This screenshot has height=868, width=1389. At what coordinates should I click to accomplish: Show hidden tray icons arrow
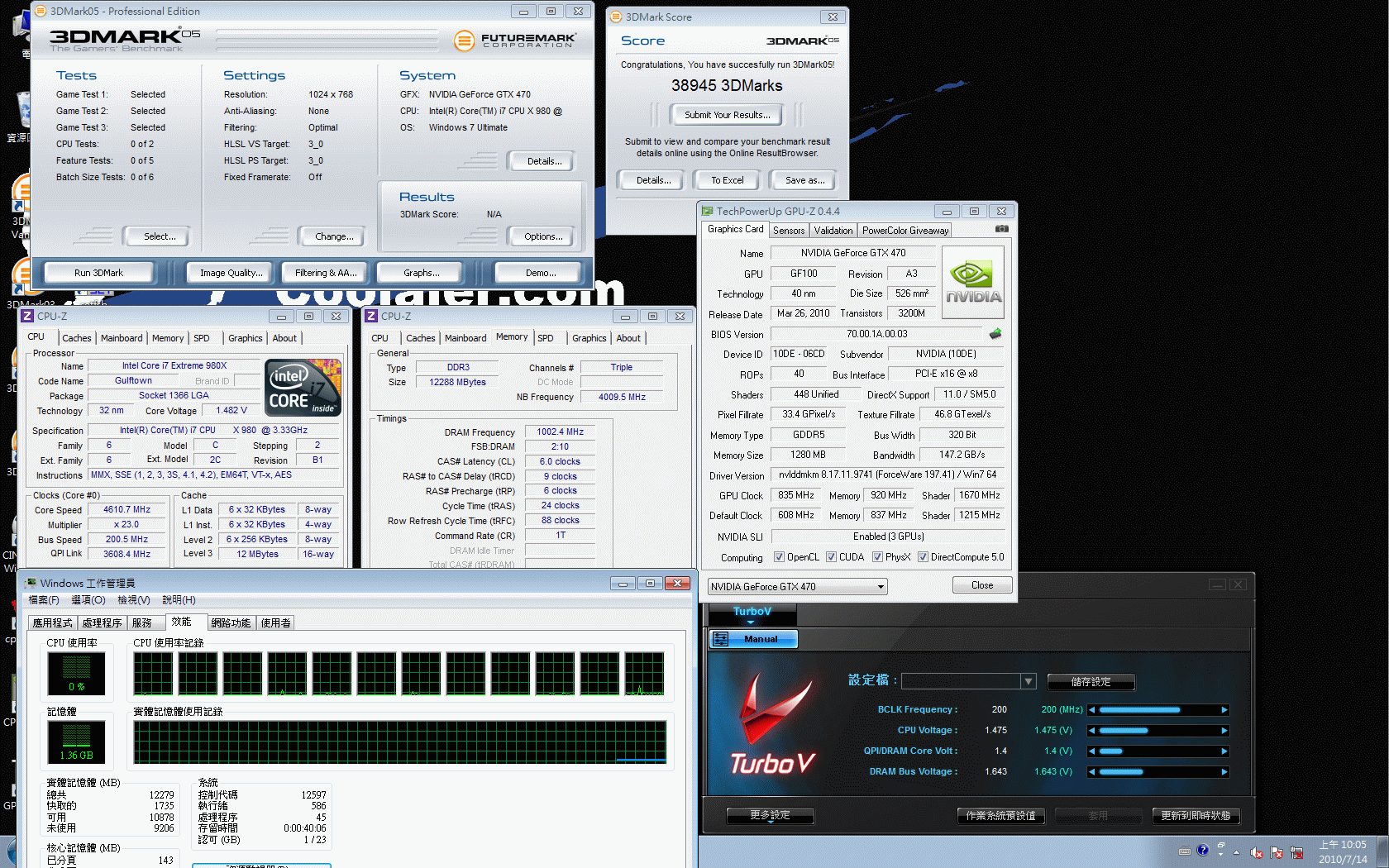1236,852
